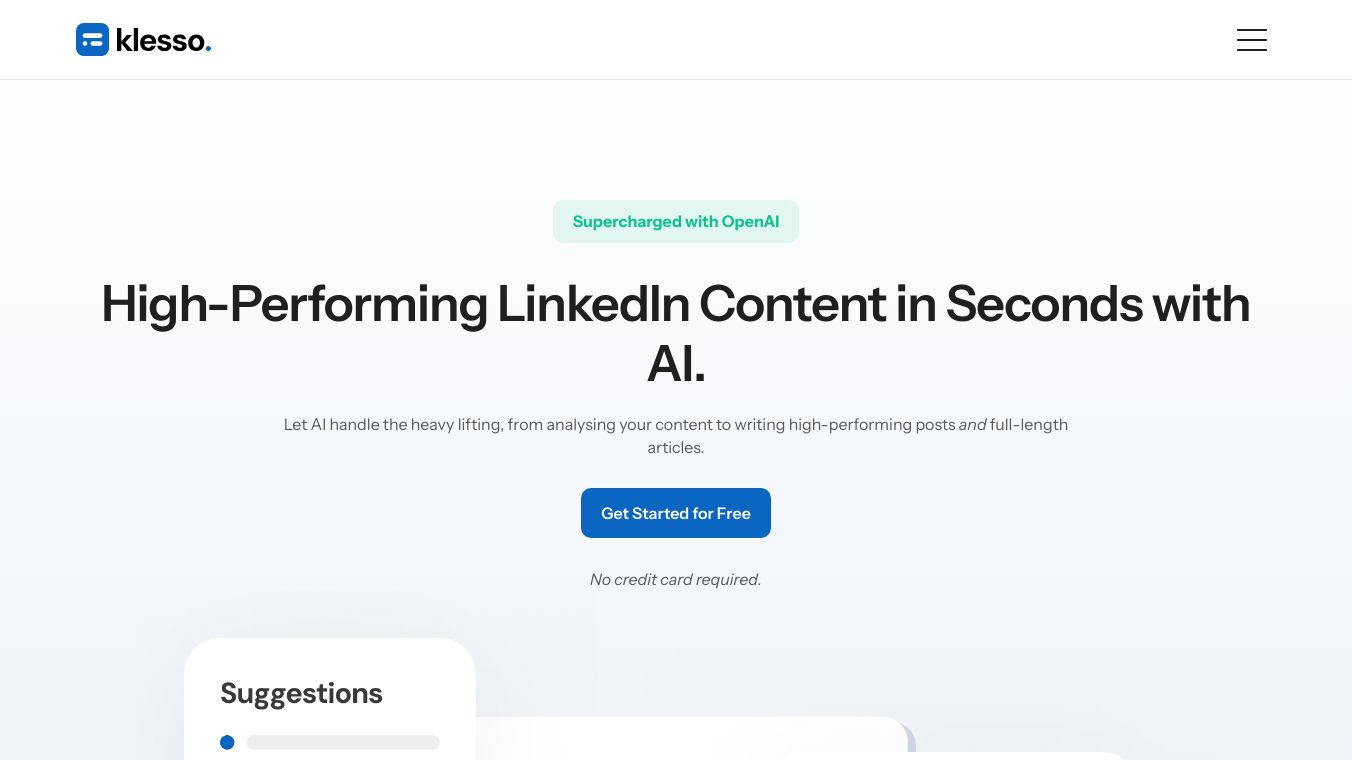This screenshot has height=760, width=1352.
Task: Click the 'AI.' line of the headline
Action: point(676,364)
